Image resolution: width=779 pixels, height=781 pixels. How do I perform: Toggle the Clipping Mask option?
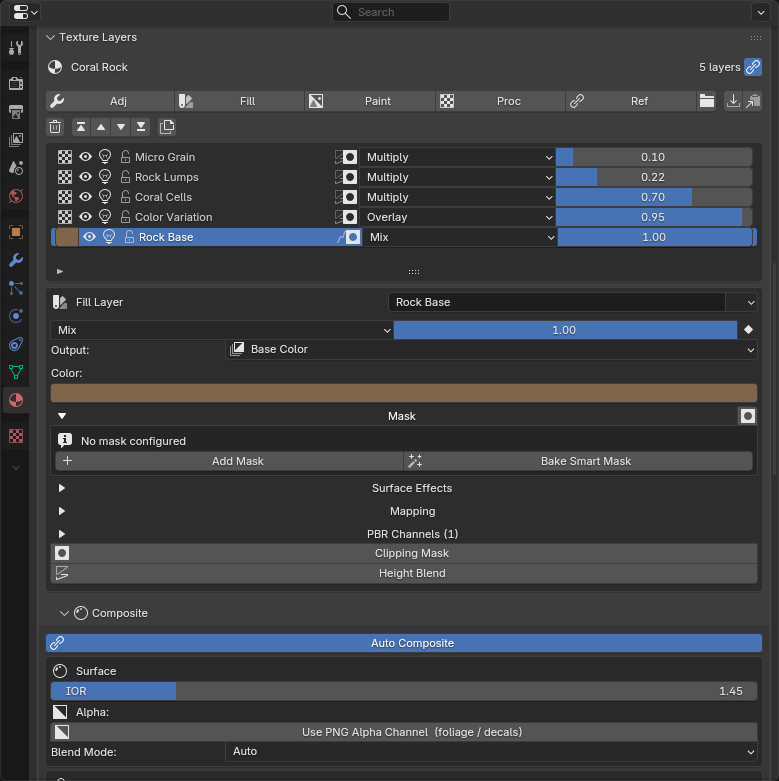(404, 553)
